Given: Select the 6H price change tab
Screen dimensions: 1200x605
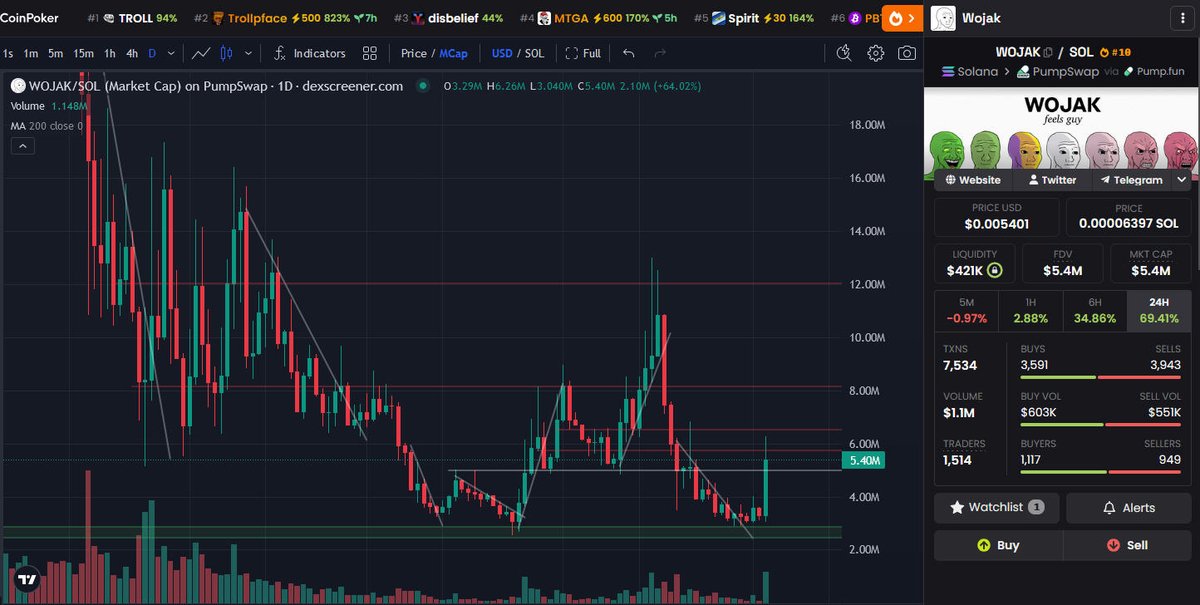Looking at the screenshot, I should (x=1094, y=310).
